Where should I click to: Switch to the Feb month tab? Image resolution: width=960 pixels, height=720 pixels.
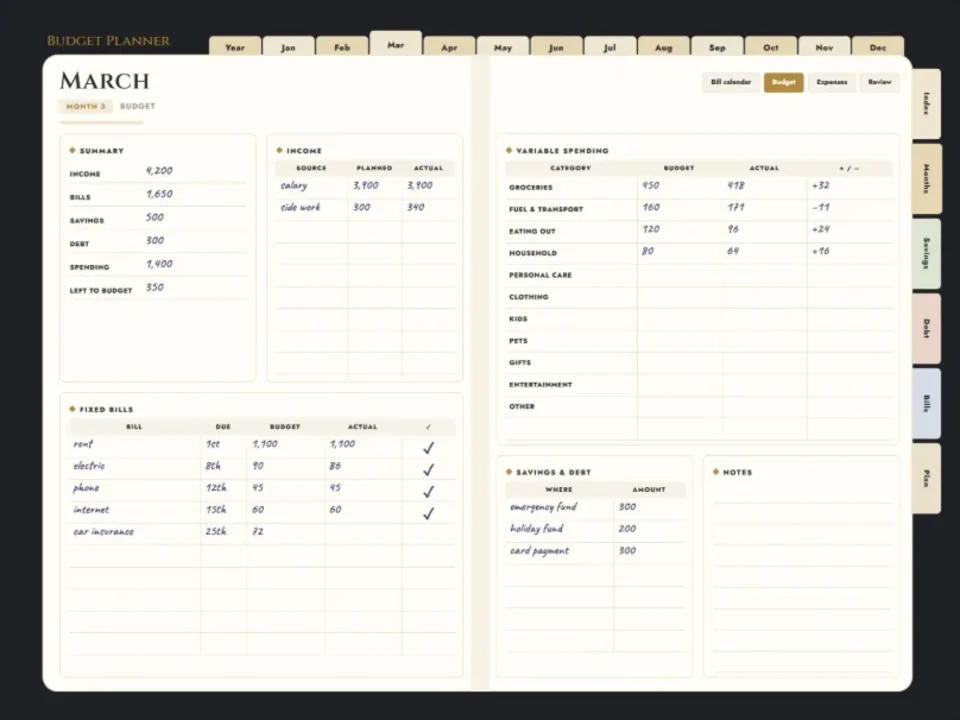[x=342, y=47]
